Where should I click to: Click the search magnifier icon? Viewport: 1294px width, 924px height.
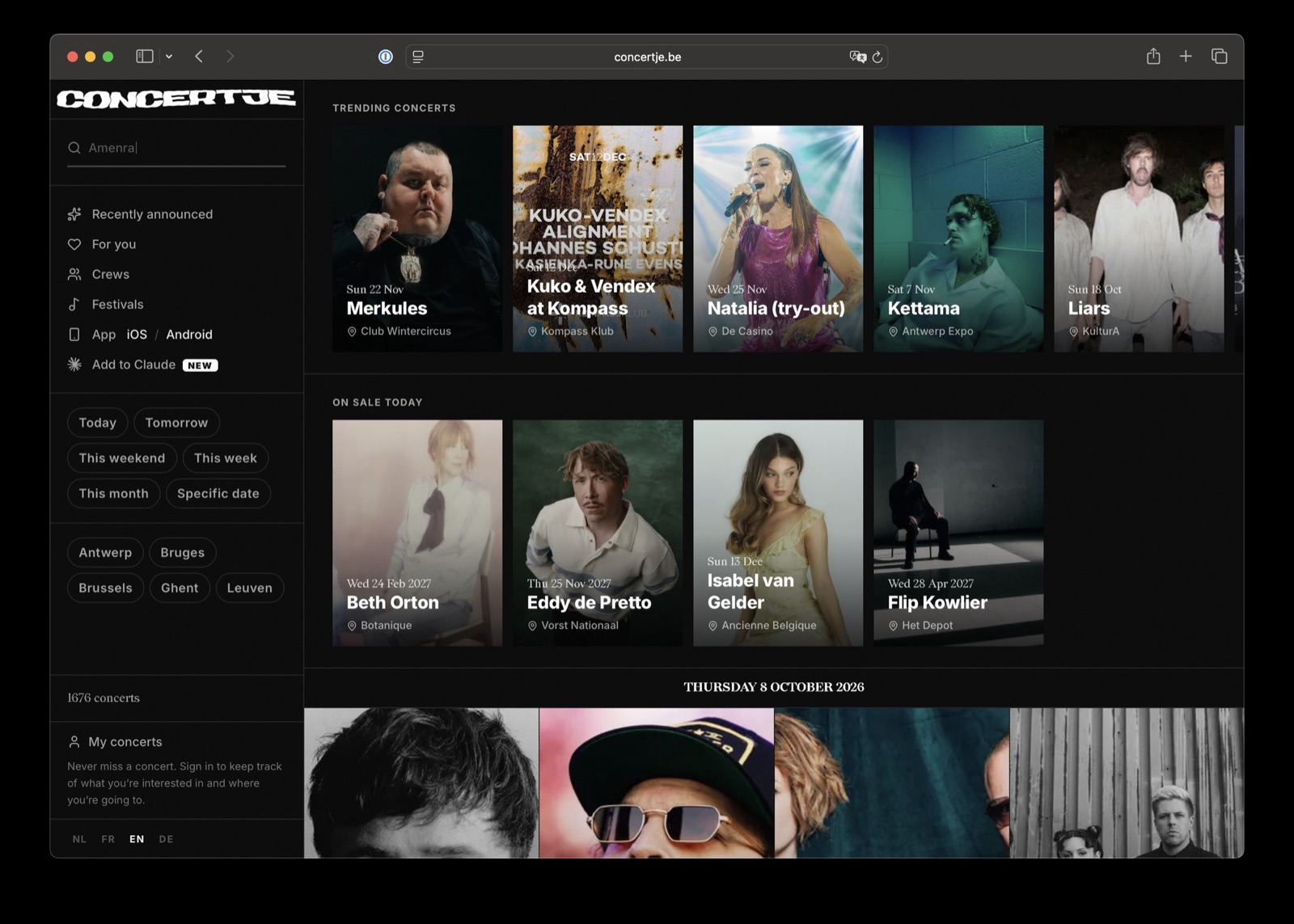(74, 148)
